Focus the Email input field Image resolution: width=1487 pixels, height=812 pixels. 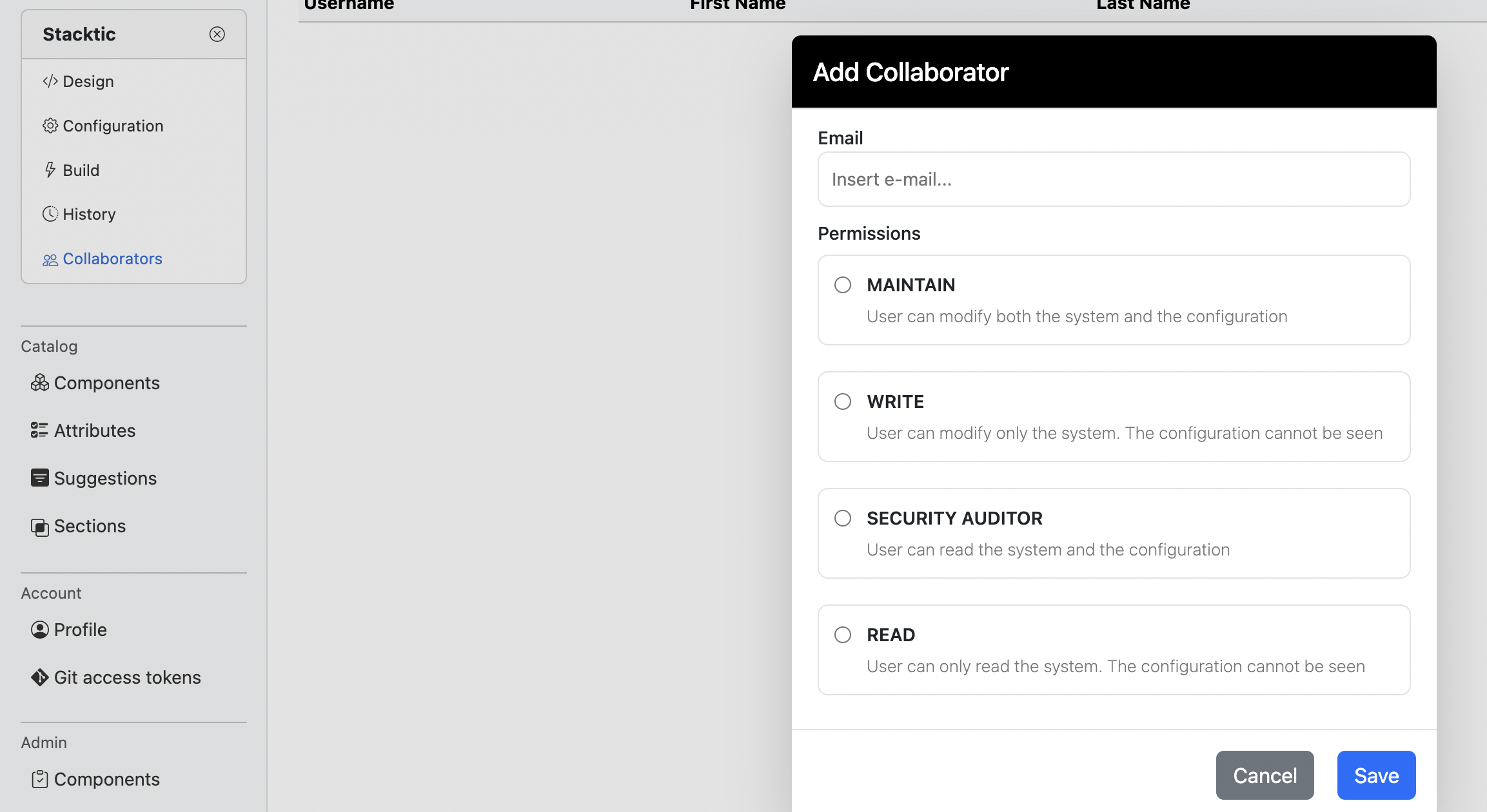(1114, 179)
